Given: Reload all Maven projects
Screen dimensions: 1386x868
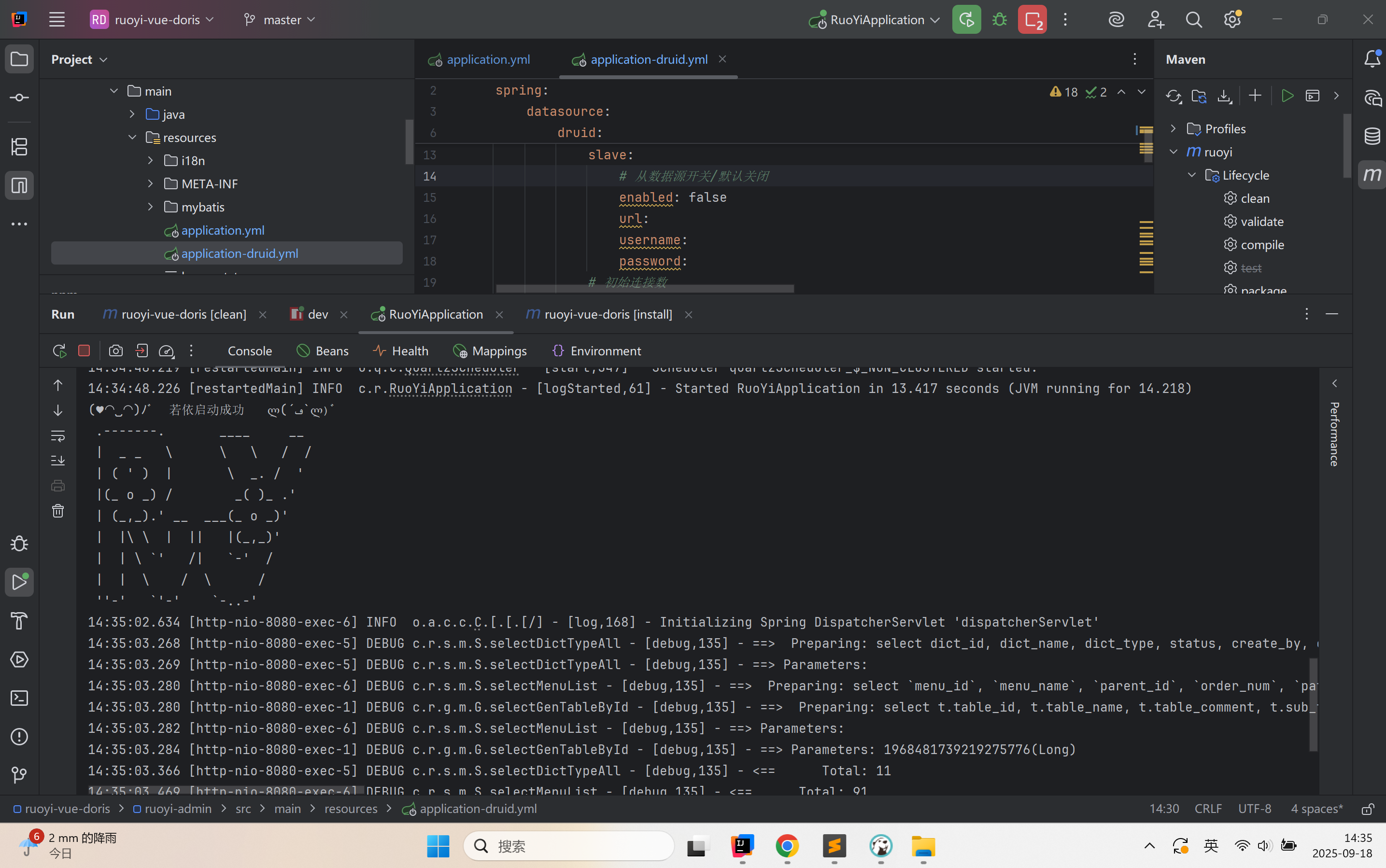Looking at the screenshot, I should (x=1174, y=96).
